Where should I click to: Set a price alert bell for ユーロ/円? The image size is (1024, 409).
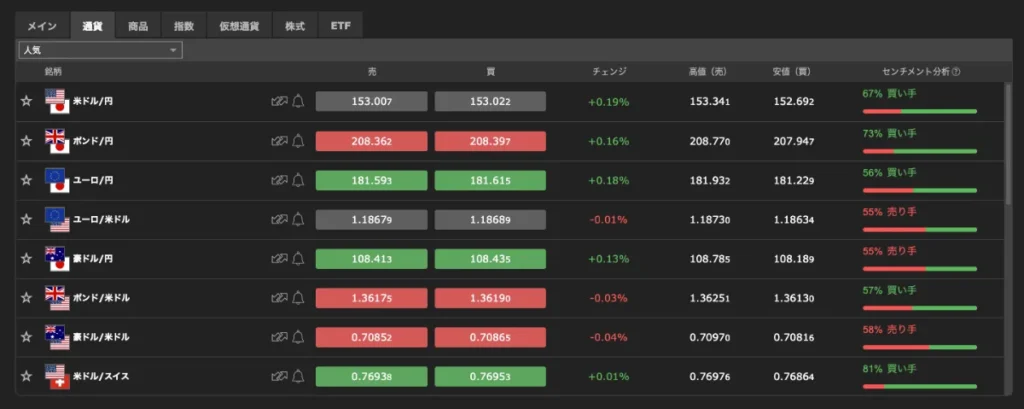coord(298,180)
